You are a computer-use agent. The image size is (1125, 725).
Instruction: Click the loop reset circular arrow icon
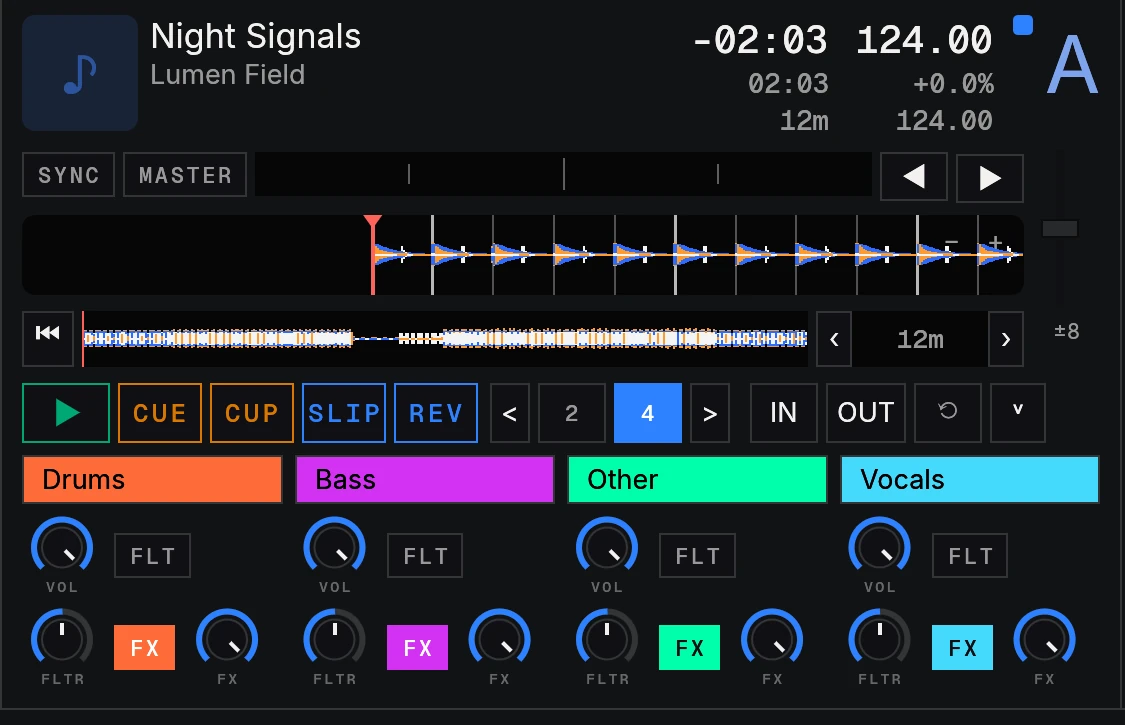(x=948, y=412)
